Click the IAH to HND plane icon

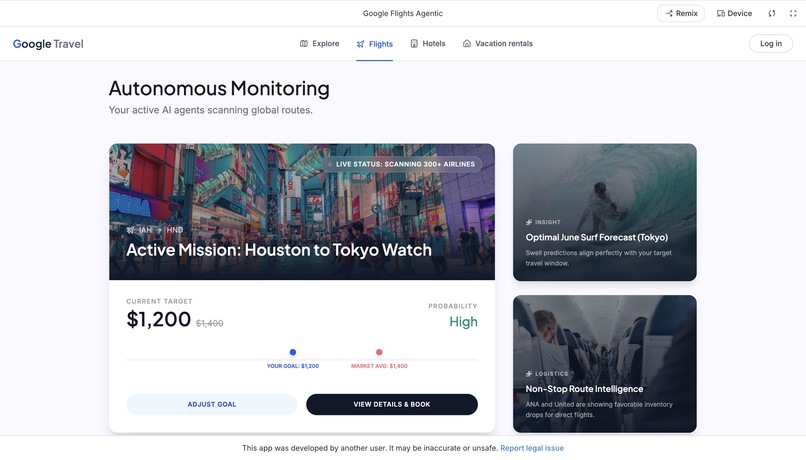point(131,230)
